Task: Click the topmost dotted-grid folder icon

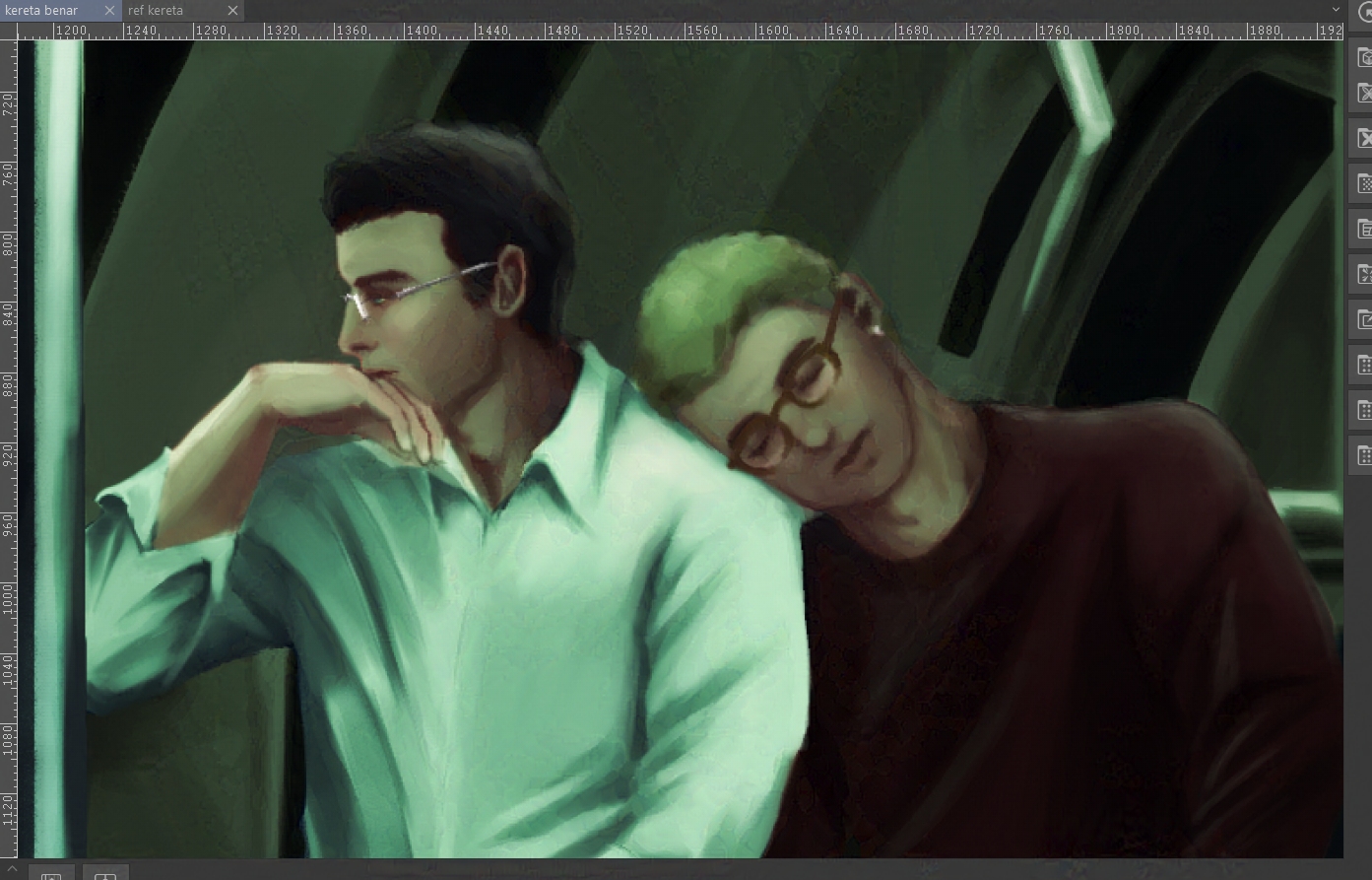Action: coord(1364,366)
